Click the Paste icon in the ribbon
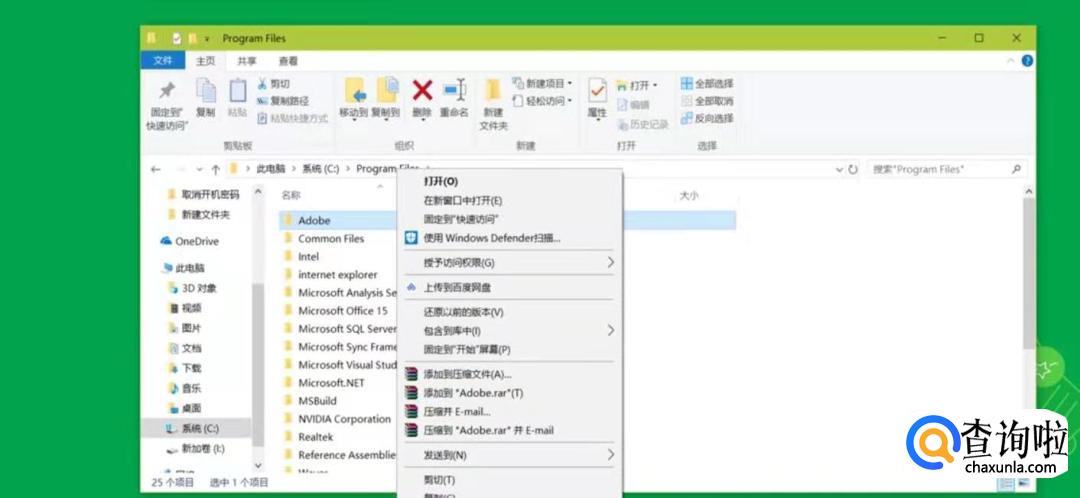 238,90
